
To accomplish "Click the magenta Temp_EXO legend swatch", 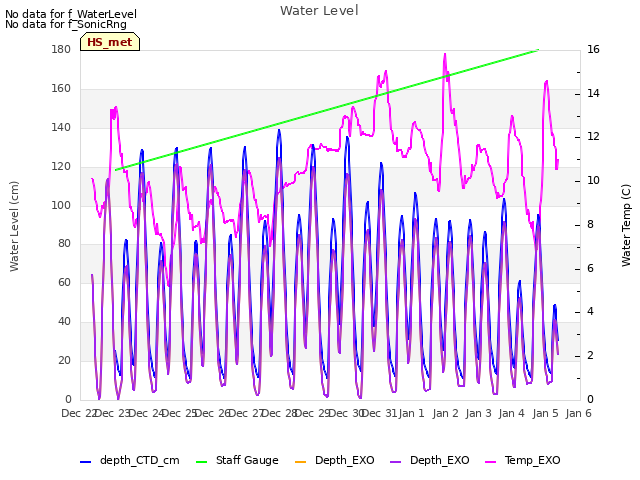I will coord(490,462).
